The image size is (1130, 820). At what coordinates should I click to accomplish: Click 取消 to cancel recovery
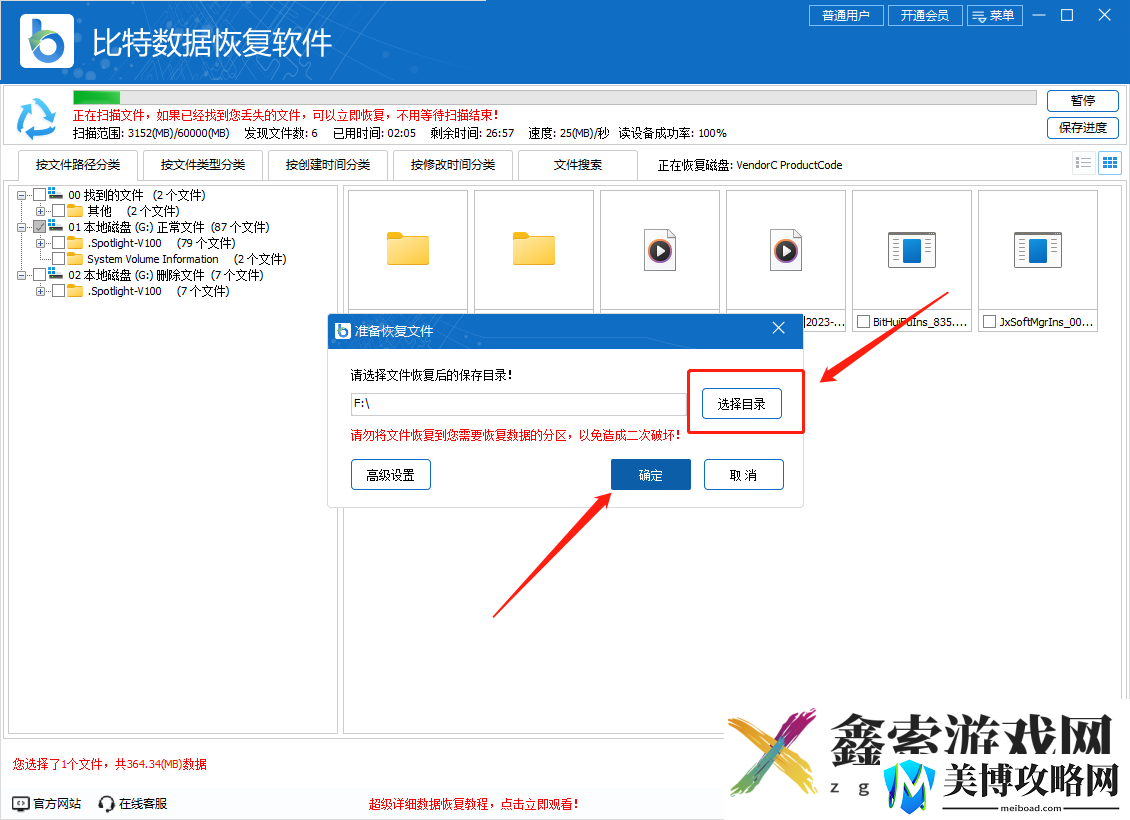click(x=744, y=475)
